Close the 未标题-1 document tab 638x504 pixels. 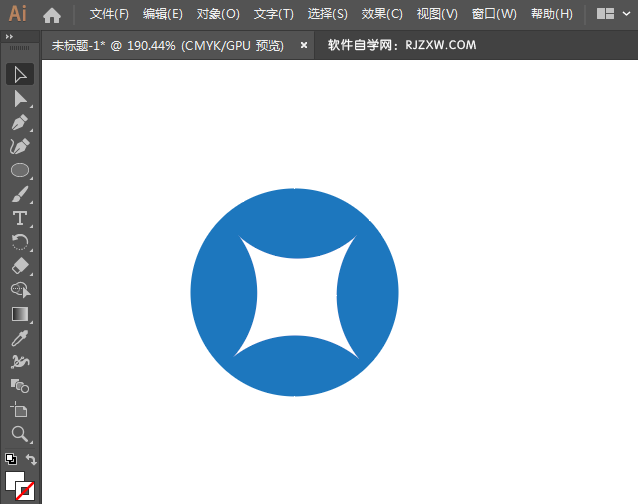click(304, 46)
